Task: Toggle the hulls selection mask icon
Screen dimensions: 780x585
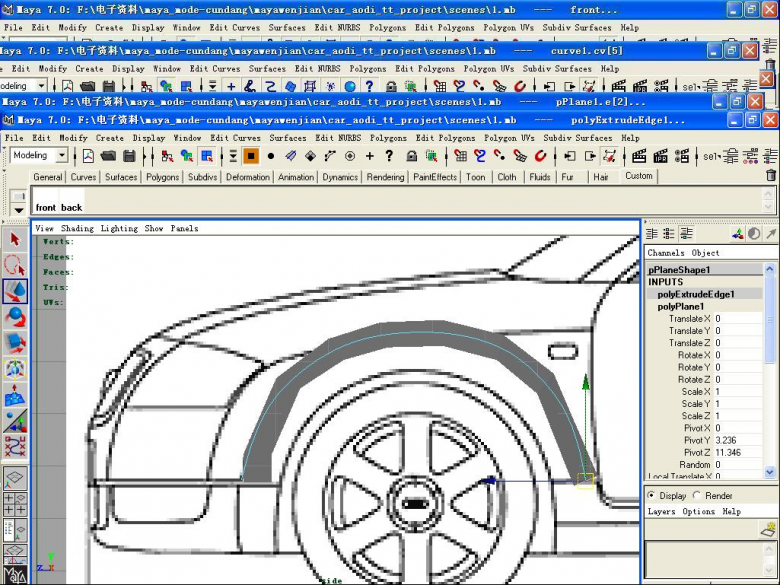Action: point(330,156)
